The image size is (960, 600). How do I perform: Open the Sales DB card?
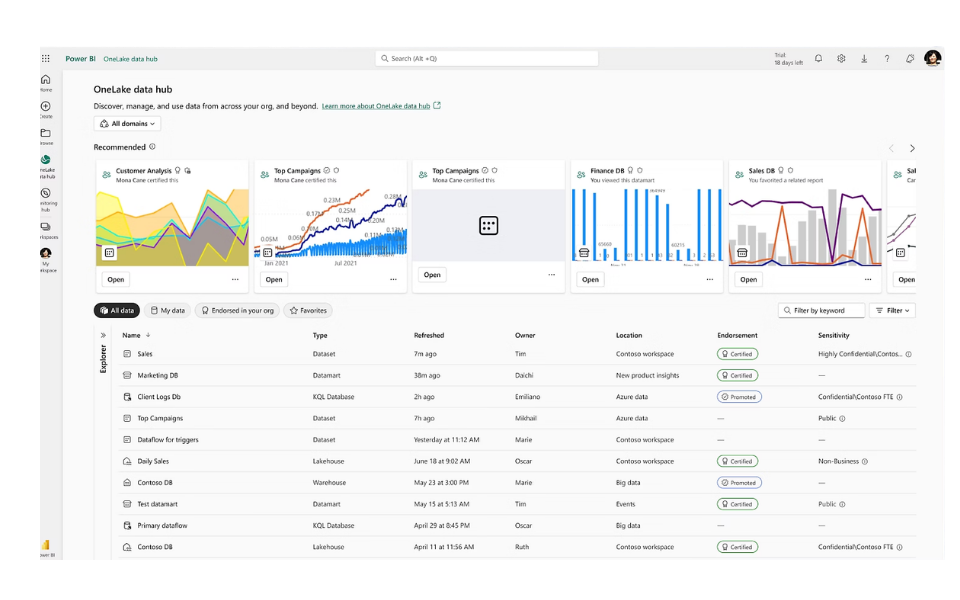pos(748,279)
